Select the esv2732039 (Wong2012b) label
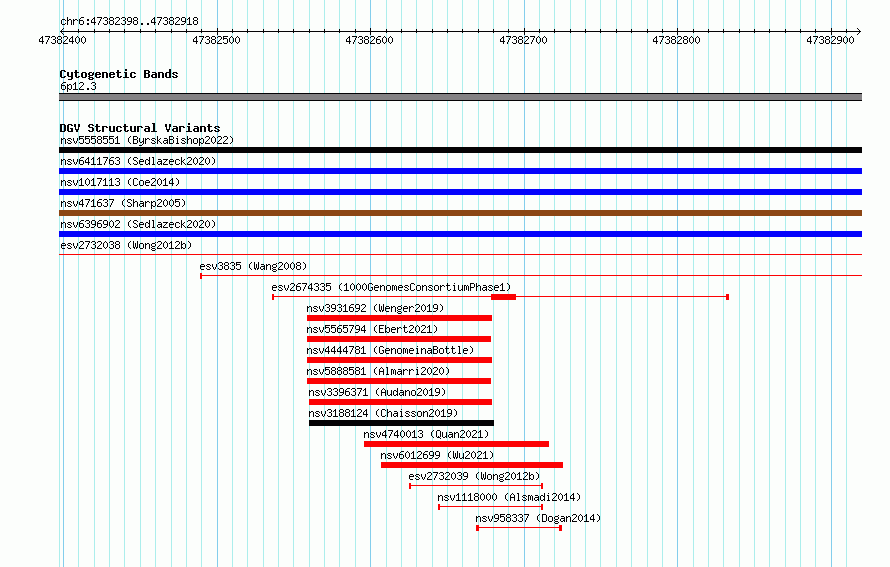Screen dimensions: 890x567 tap(475, 476)
